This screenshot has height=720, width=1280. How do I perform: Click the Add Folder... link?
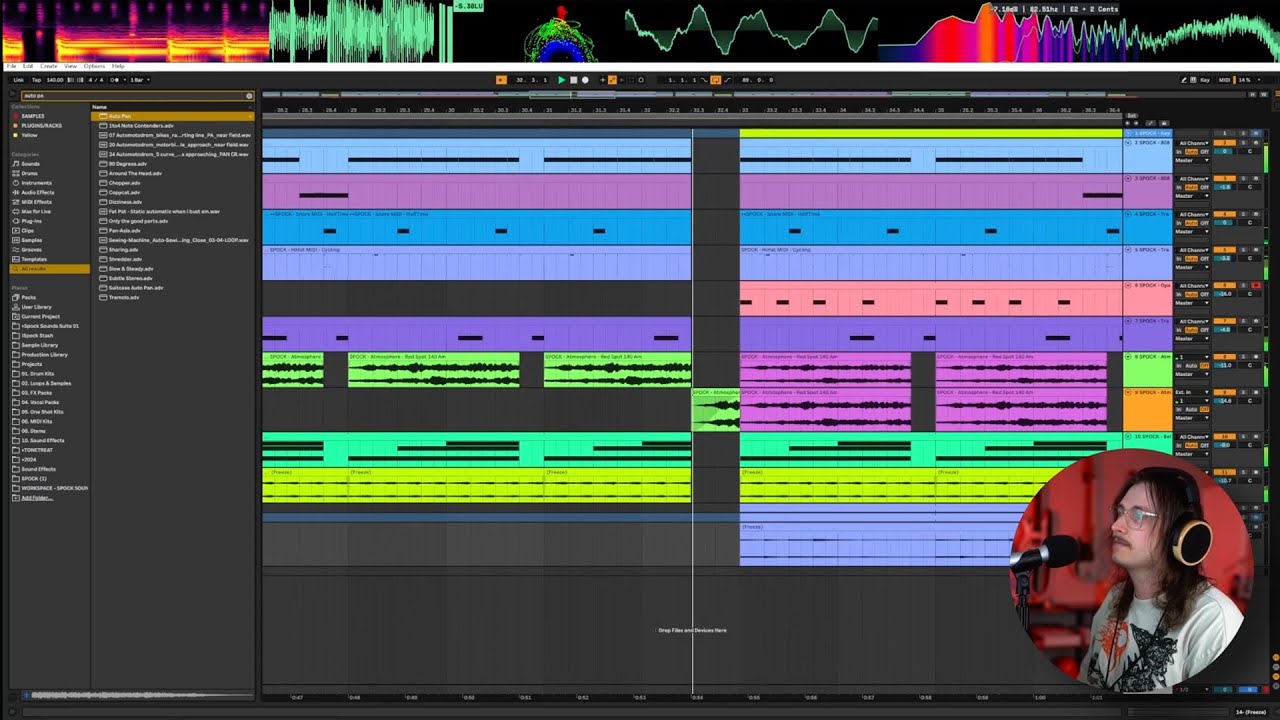pyautogui.click(x=37, y=497)
